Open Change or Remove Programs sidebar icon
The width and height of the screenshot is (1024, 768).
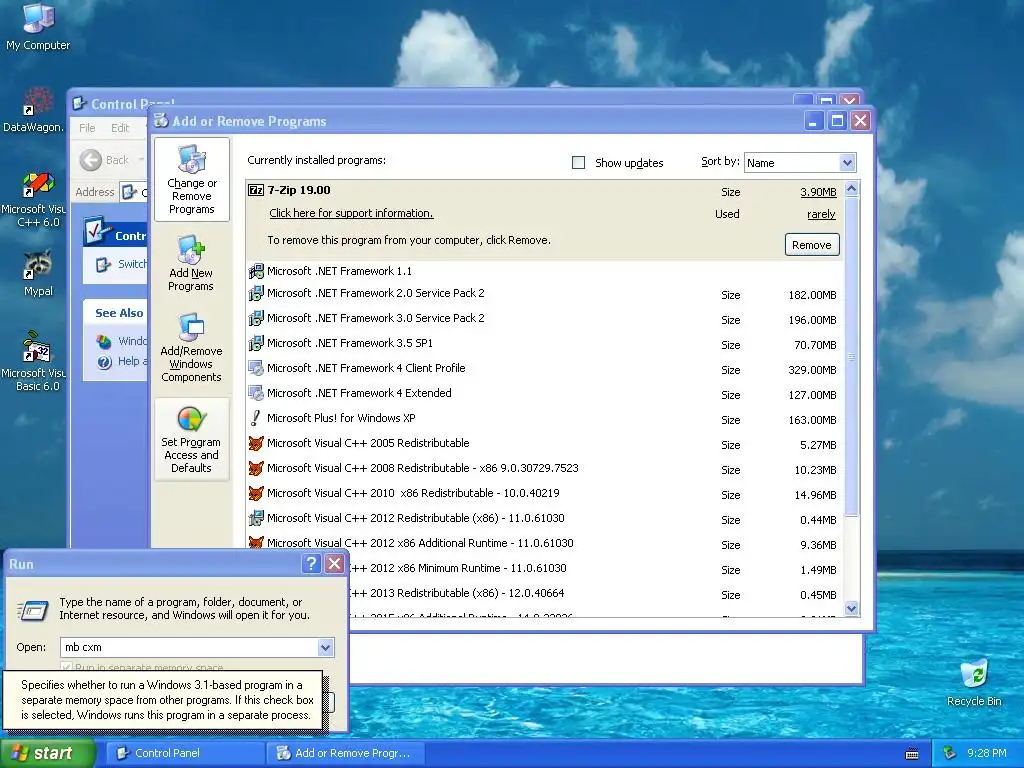pos(191,179)
